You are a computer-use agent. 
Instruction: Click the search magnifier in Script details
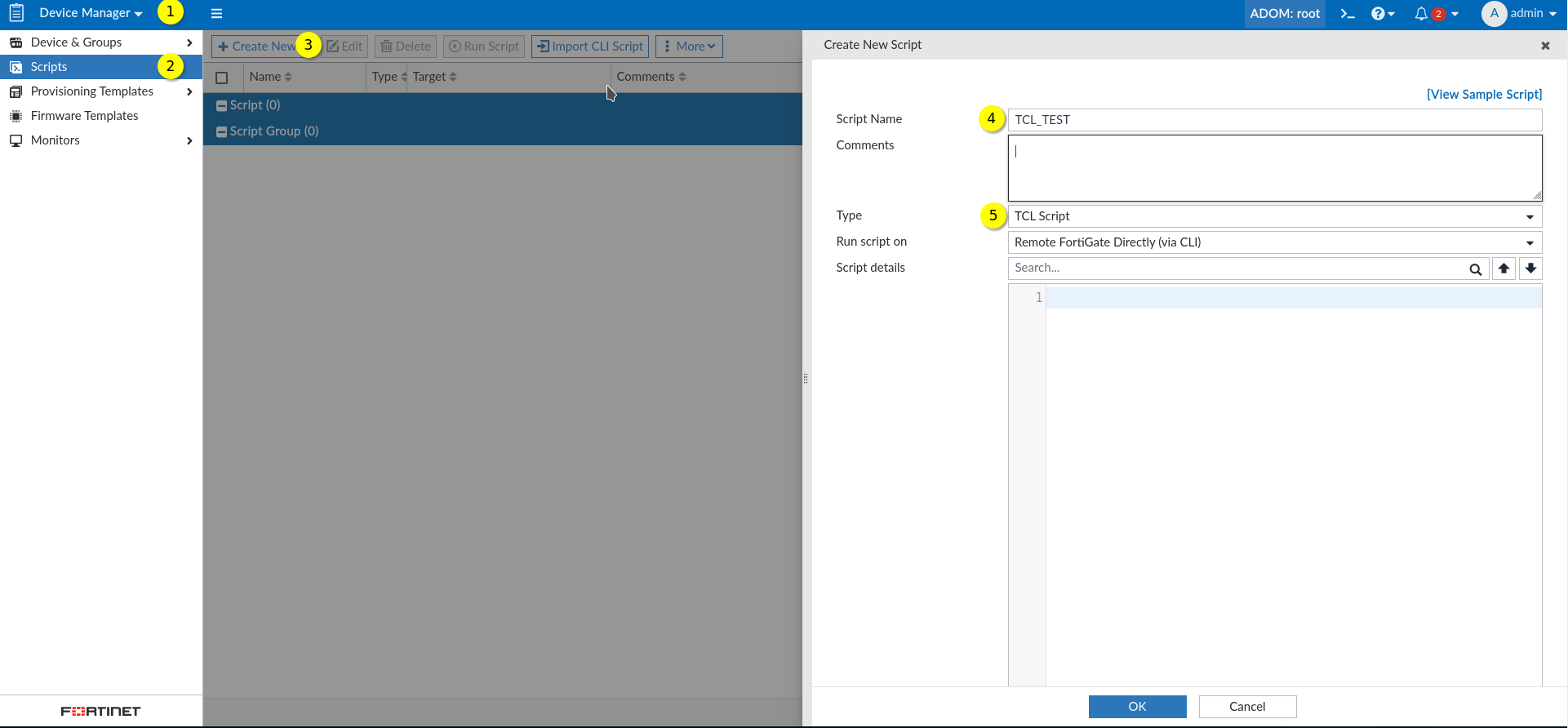(1475, 269)
